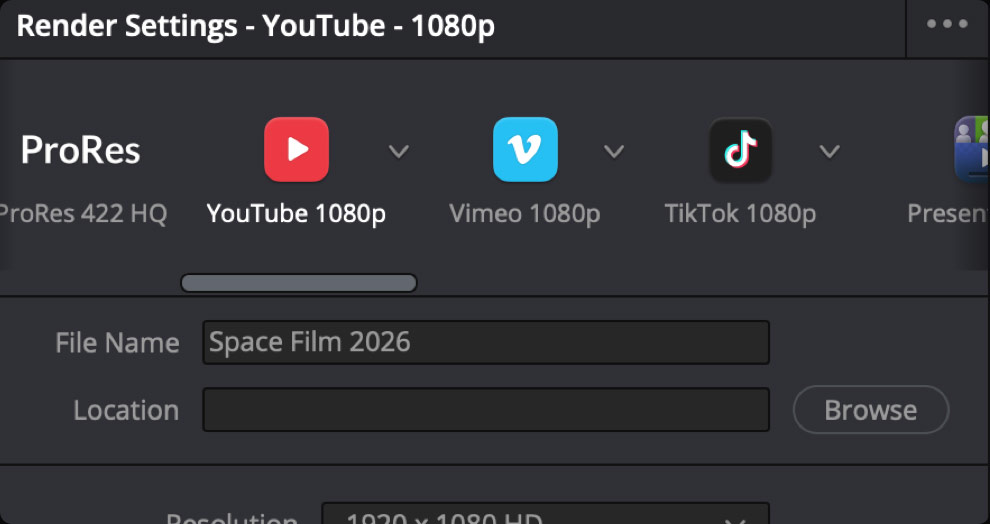
Task: Select the TikTok preset icon
Action: 741,150
